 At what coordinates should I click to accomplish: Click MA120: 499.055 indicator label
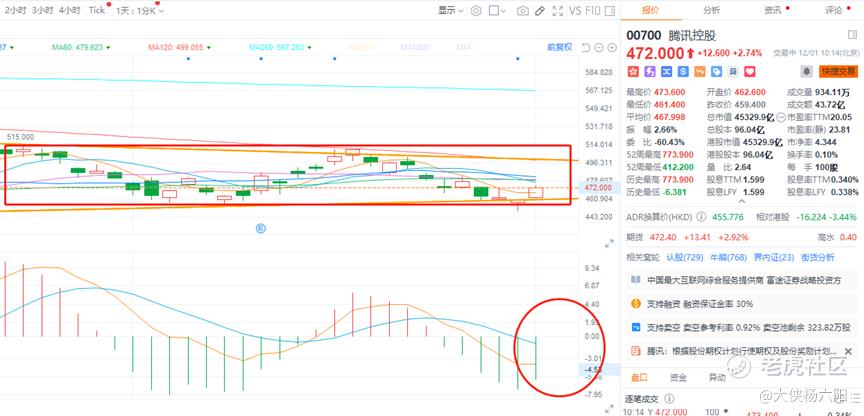(x=175, y=48)
